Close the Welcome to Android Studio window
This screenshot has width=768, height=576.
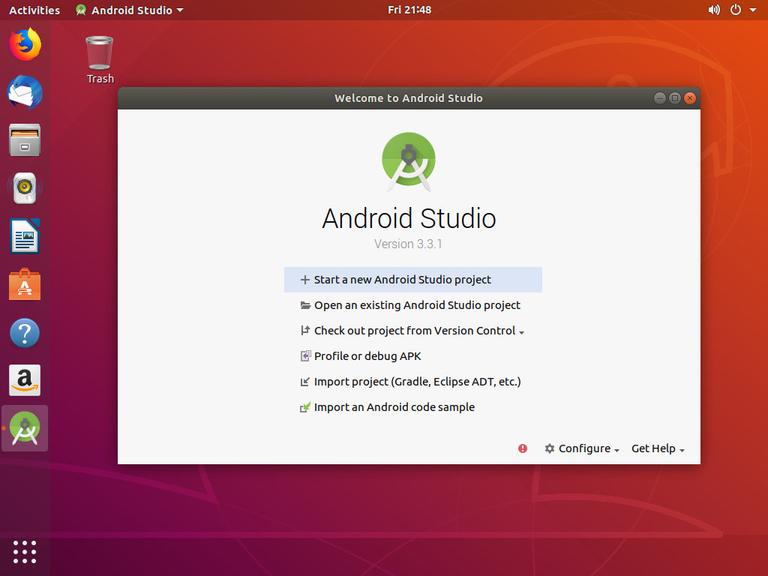click(690, 98)
